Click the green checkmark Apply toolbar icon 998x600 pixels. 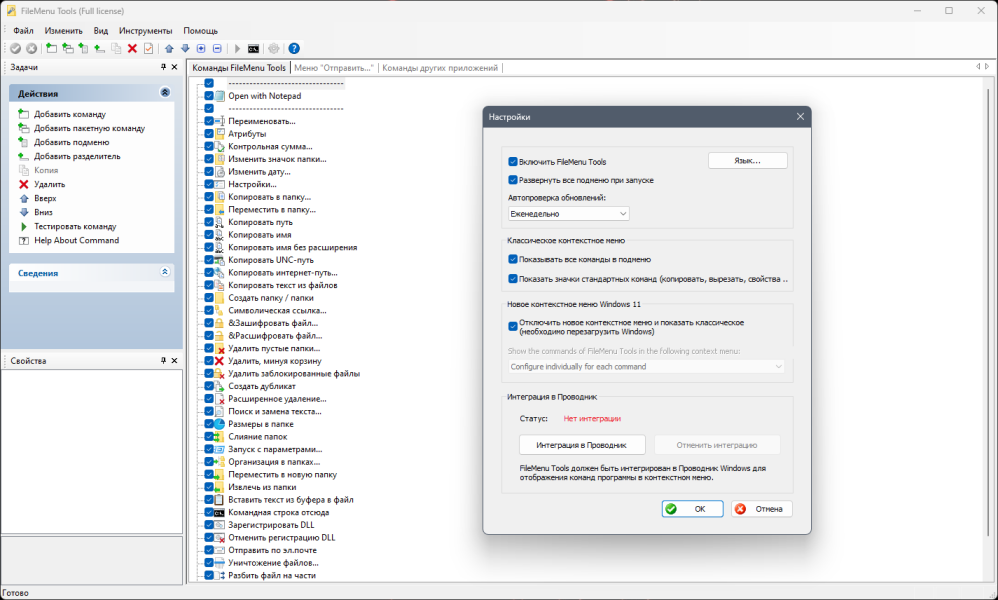click(x=15, y=48)
